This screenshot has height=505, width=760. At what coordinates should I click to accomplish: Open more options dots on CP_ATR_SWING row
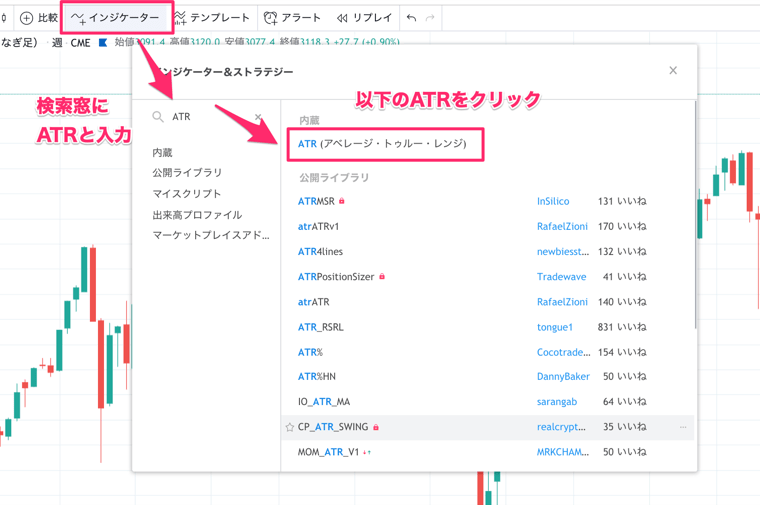click(x=683, y=427)
